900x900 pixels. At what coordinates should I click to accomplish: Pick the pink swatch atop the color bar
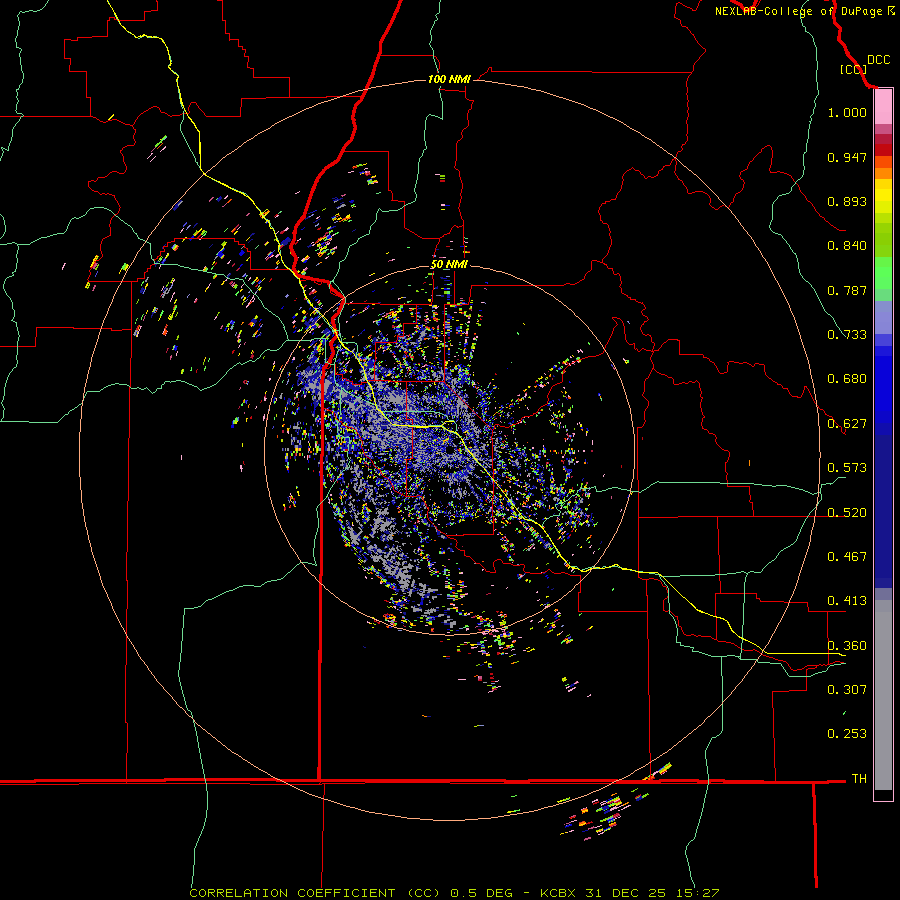tap(883, 107)
